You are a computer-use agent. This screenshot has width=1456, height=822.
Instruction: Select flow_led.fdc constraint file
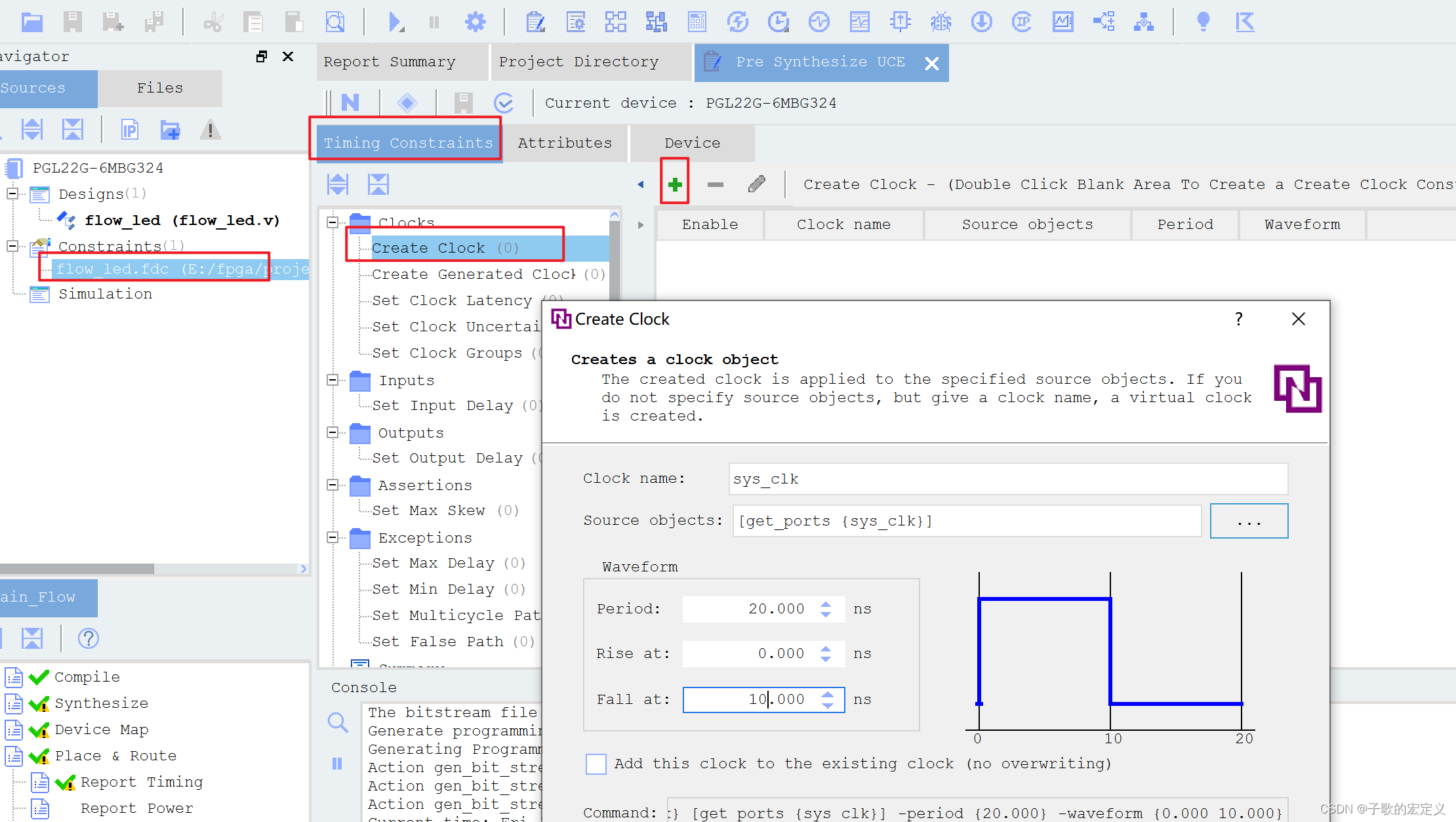(182, 269)
